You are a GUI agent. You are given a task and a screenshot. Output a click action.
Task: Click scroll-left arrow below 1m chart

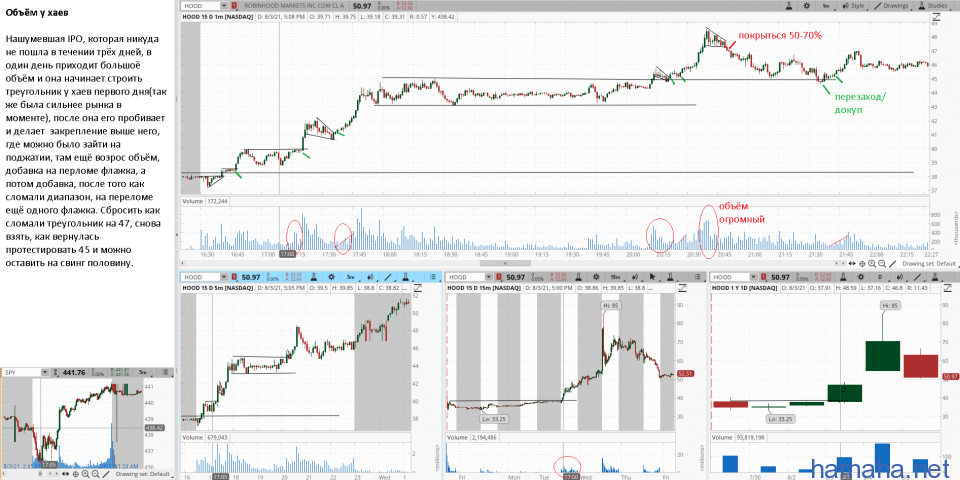(x=836, y=263)
